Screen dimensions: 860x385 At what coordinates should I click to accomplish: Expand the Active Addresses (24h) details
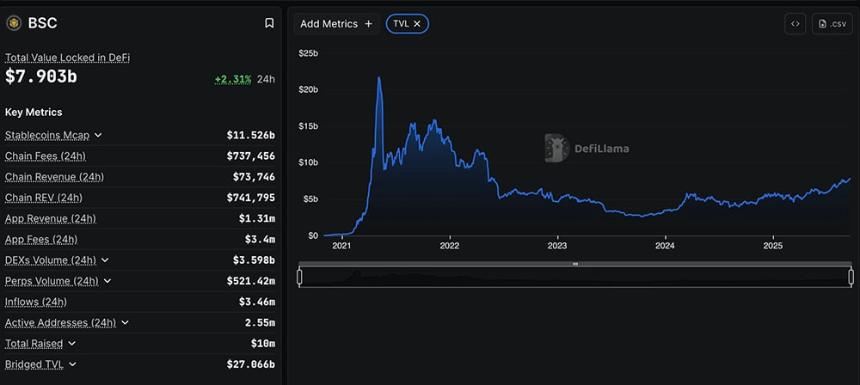tap(125, 322)
